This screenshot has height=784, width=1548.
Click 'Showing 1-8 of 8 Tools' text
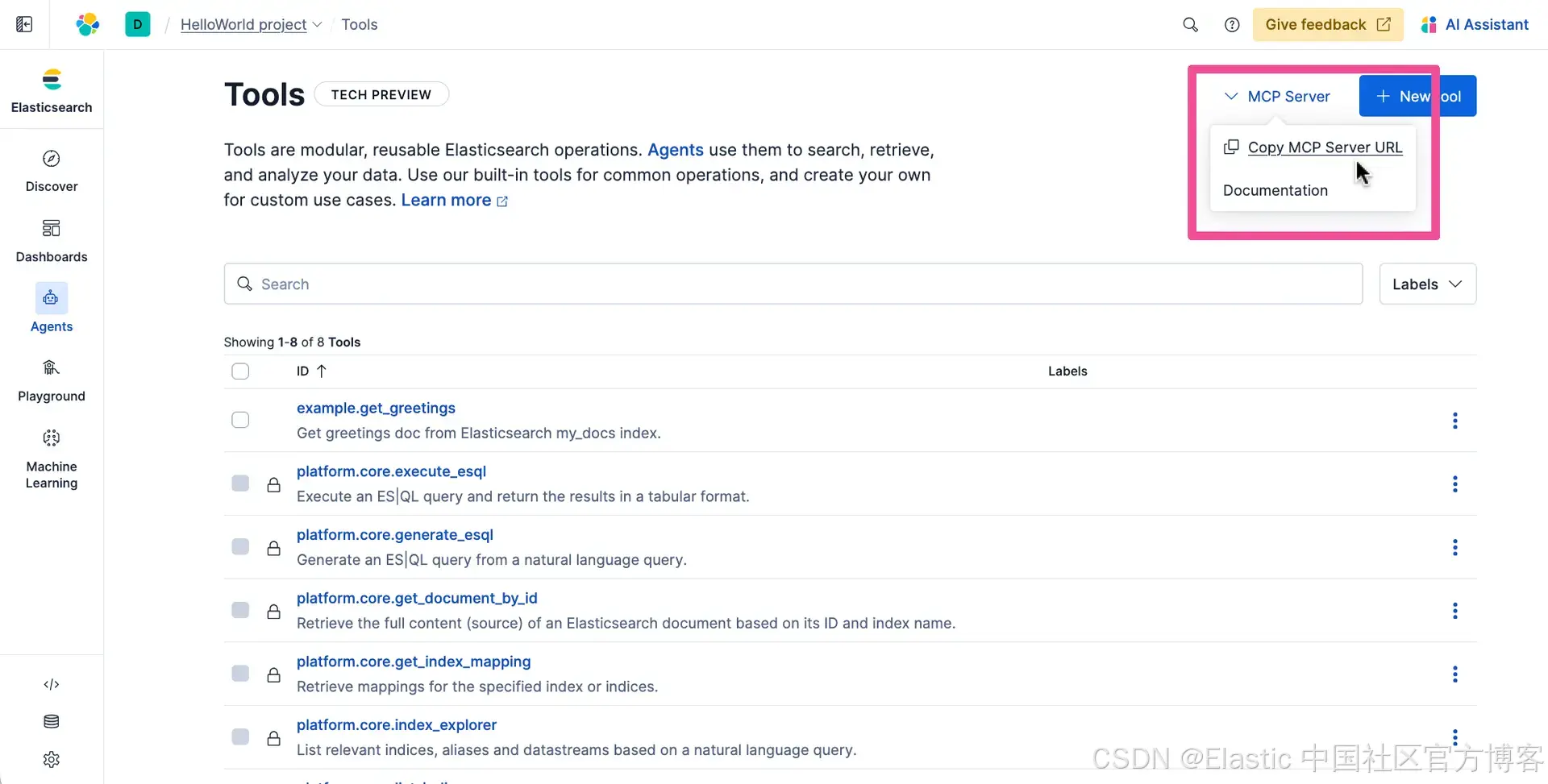pos(292,342)
